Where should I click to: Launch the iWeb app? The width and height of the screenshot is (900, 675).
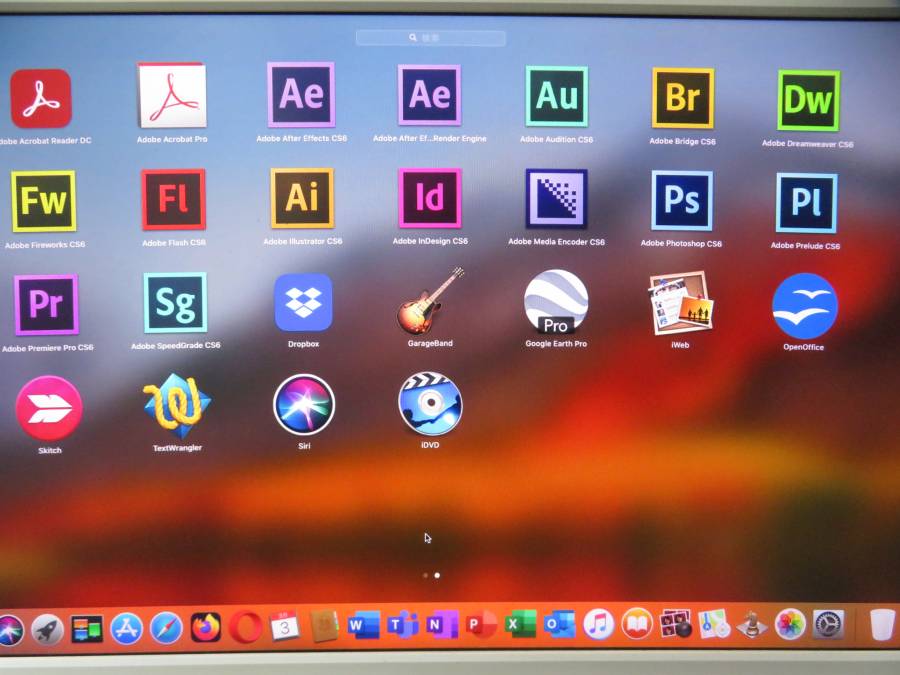point(681,303)
